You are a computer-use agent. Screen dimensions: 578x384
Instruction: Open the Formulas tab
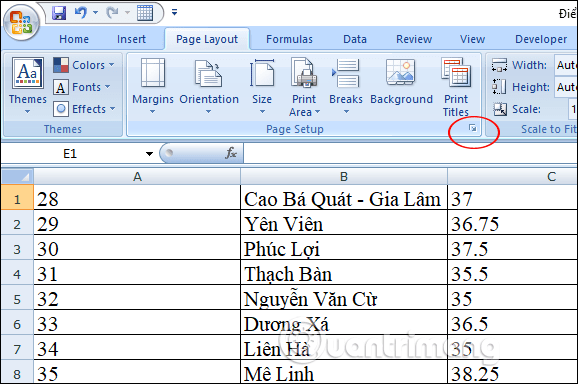click(289, 39)
